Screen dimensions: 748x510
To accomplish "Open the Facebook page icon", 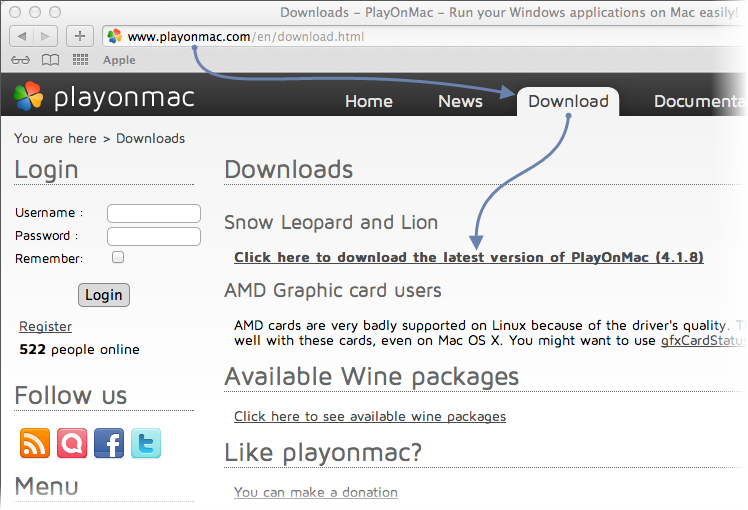I will point(109,443).
